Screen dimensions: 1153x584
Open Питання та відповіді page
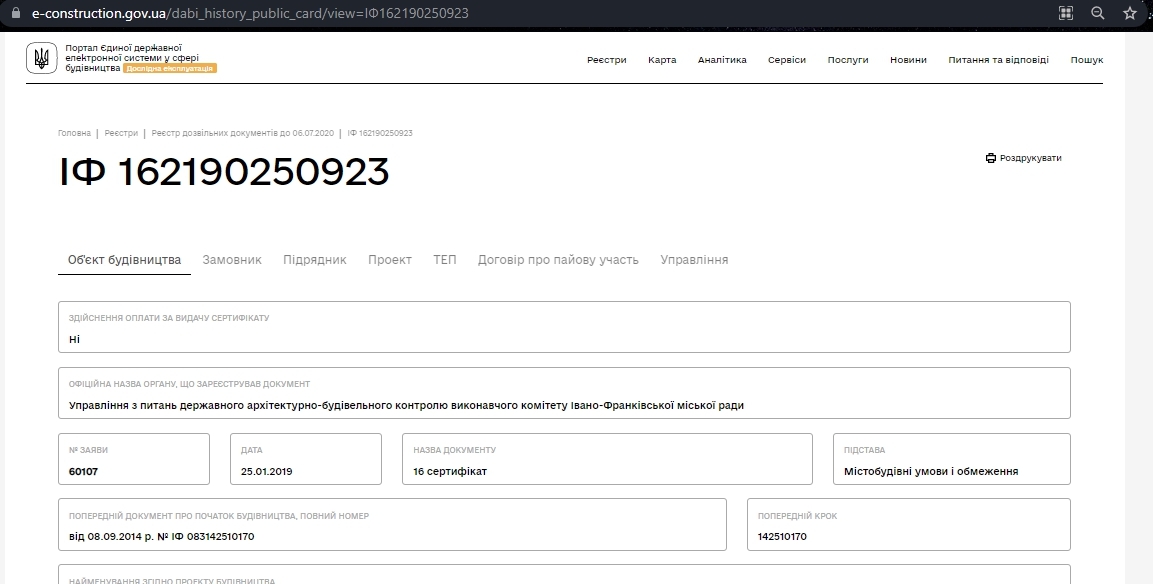pos(999,60)
